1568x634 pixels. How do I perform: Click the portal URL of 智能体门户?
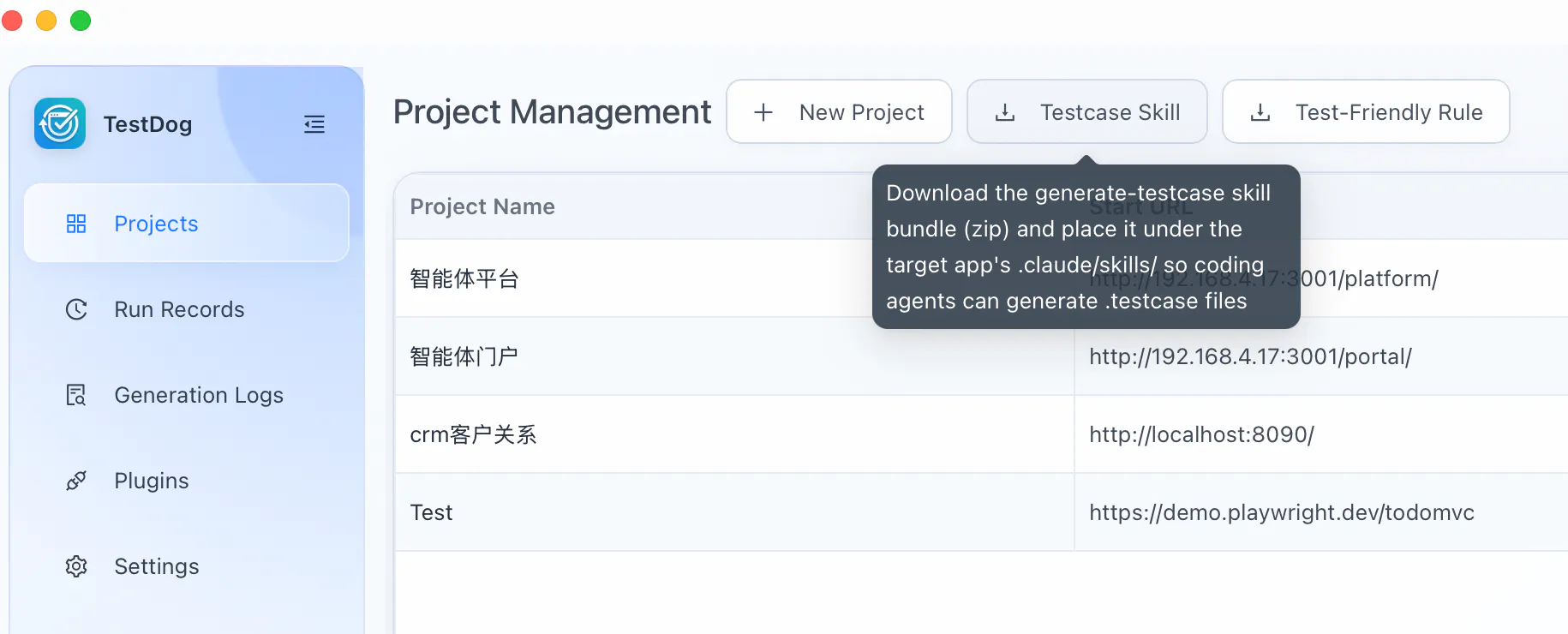click(1250, 356)
